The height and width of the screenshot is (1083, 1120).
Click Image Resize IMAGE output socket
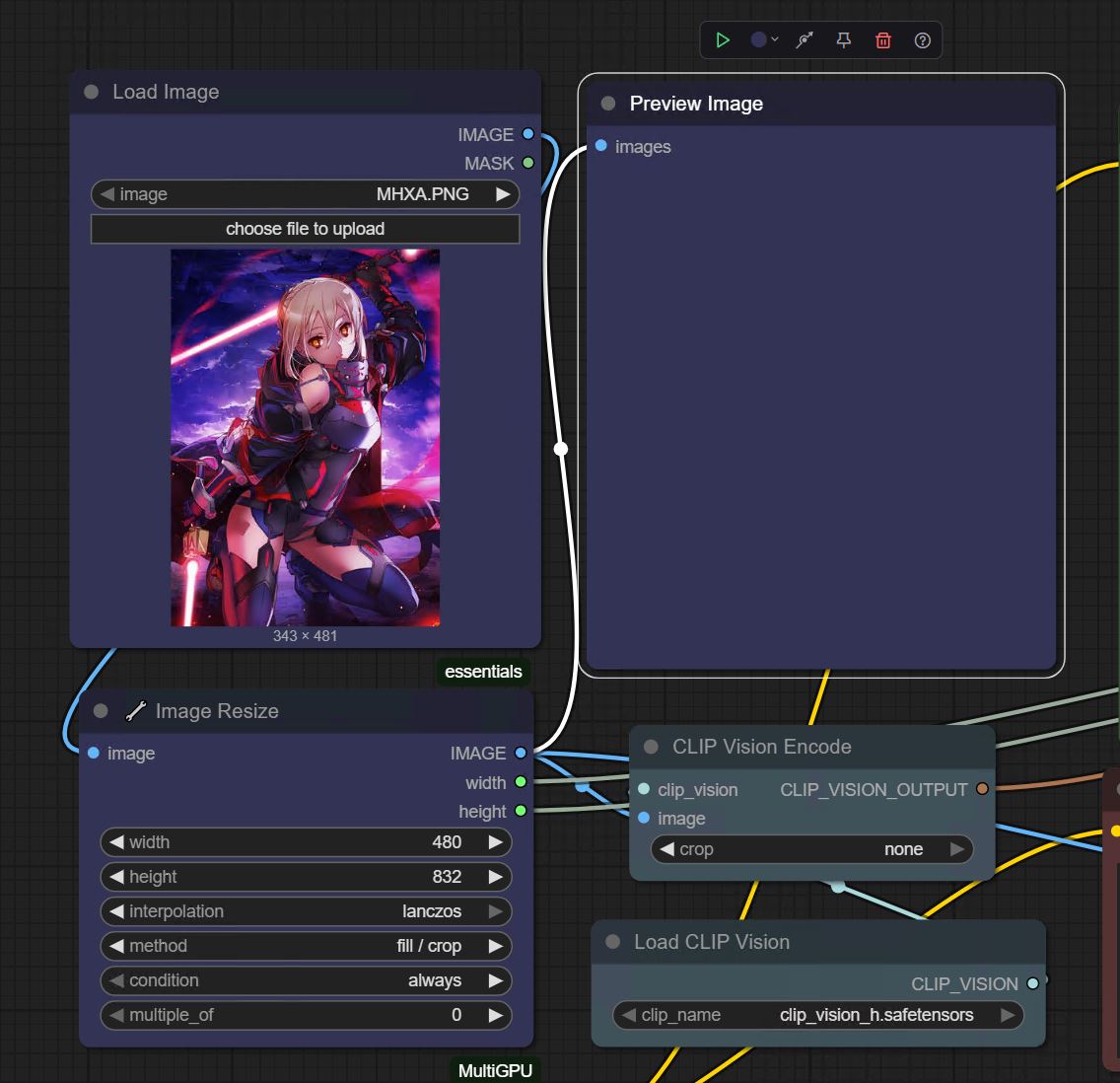pos(521,753)
